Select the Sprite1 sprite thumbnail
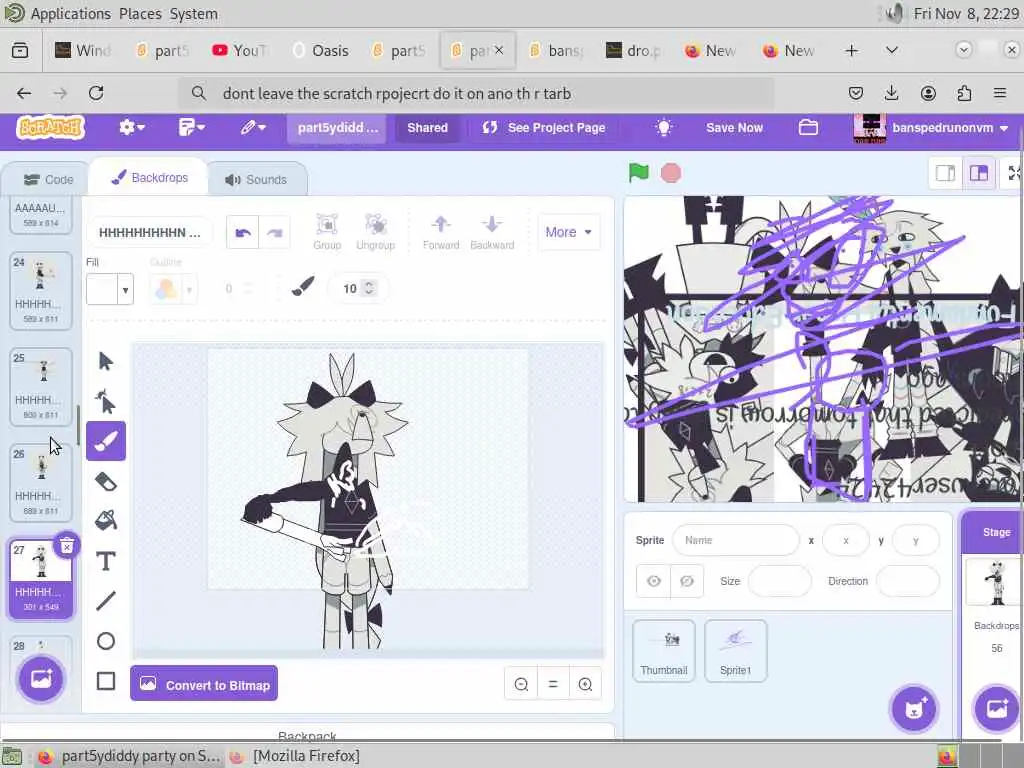 click(x=735, y=650)
